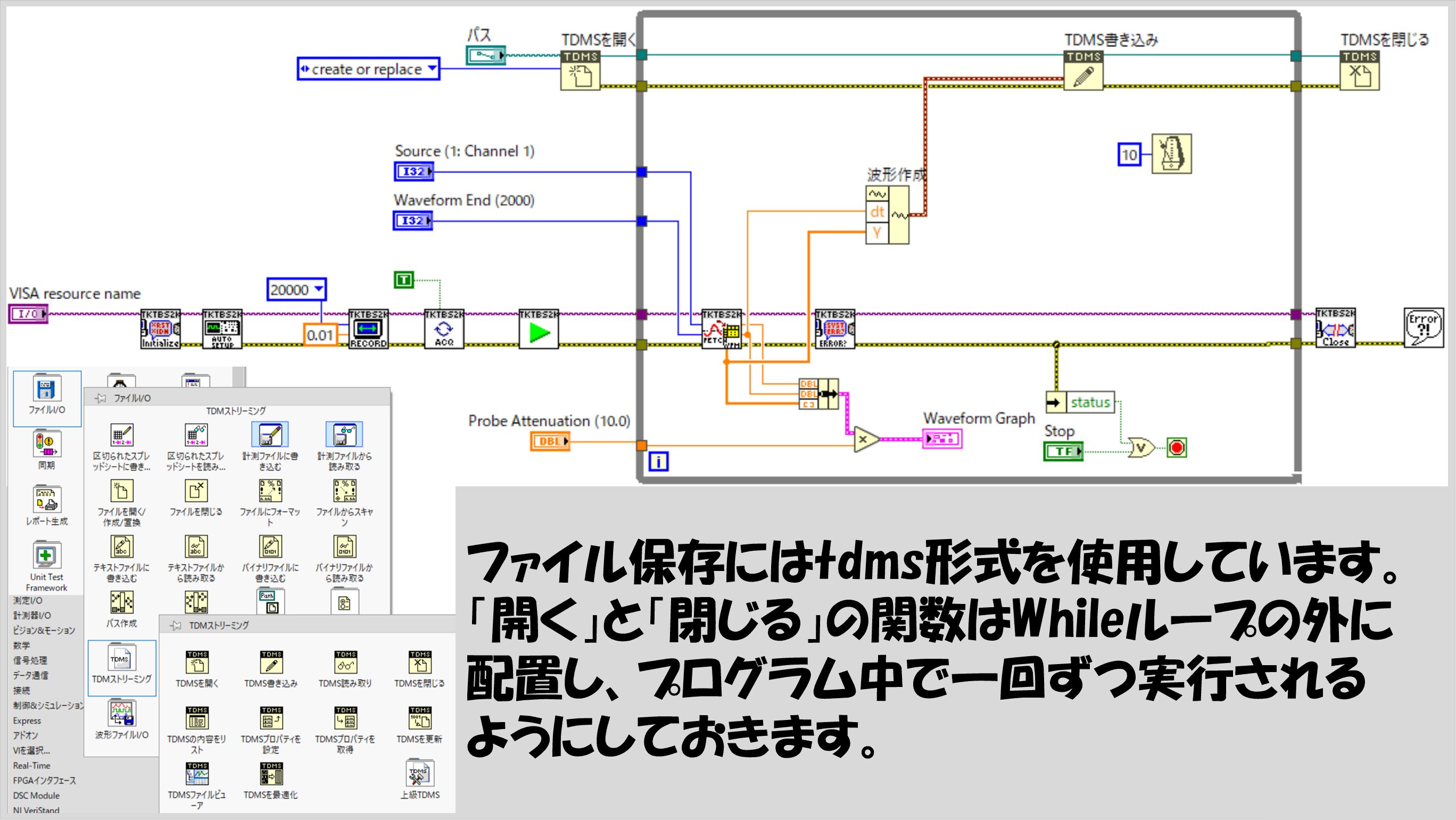Click the Source (1: Channel 1) I32 terminal
This screenshot has width=1456, height=820.
click(x=413, y=171)
